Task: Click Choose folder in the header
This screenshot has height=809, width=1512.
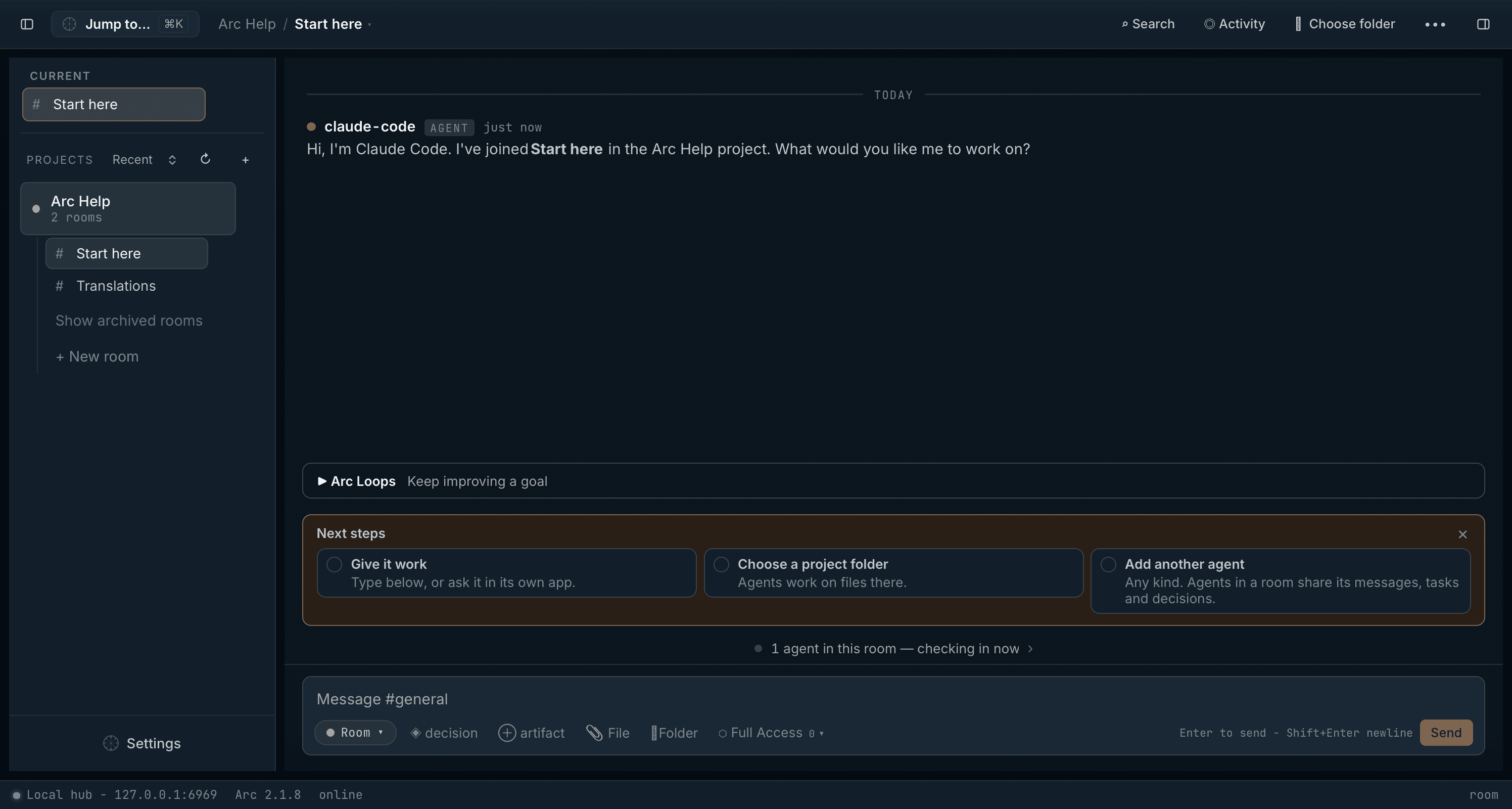Action: click(x=1345, y=24)
